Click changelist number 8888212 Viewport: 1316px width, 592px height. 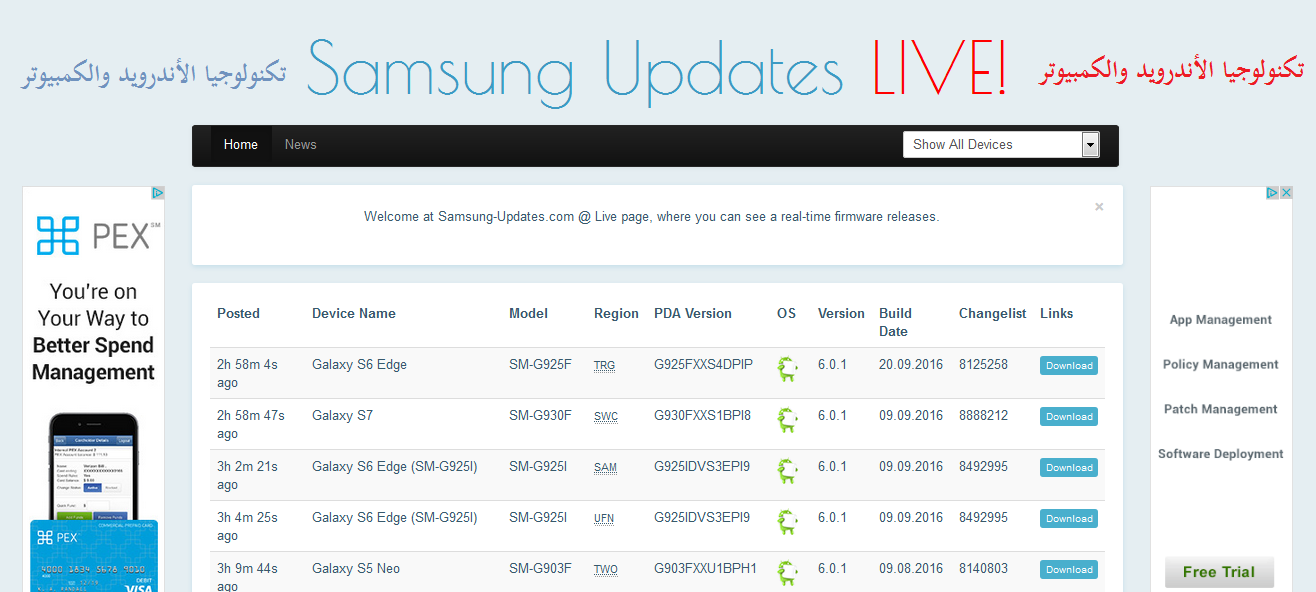983,415
